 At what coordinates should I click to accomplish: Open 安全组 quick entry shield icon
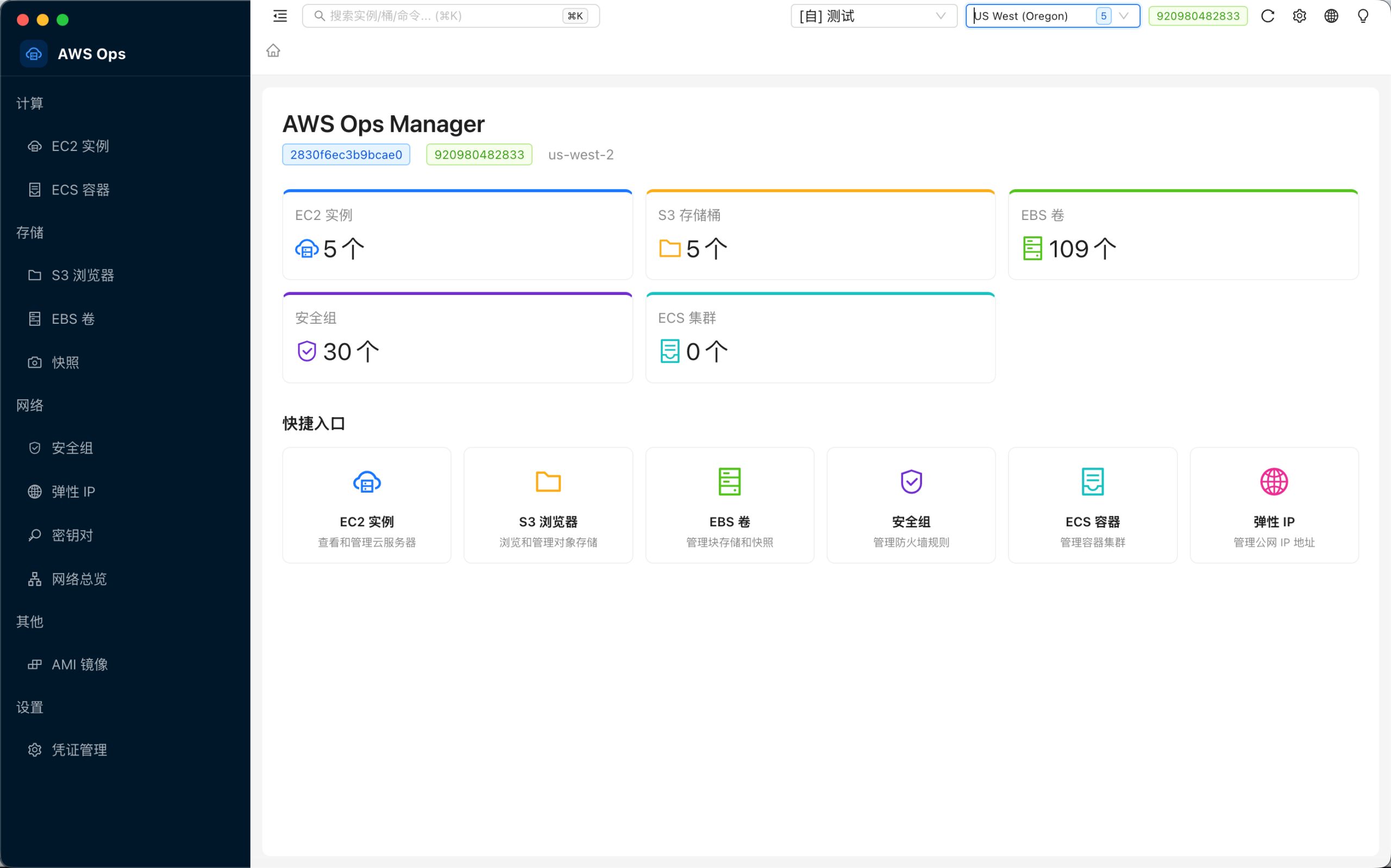[x=911, y=482]
